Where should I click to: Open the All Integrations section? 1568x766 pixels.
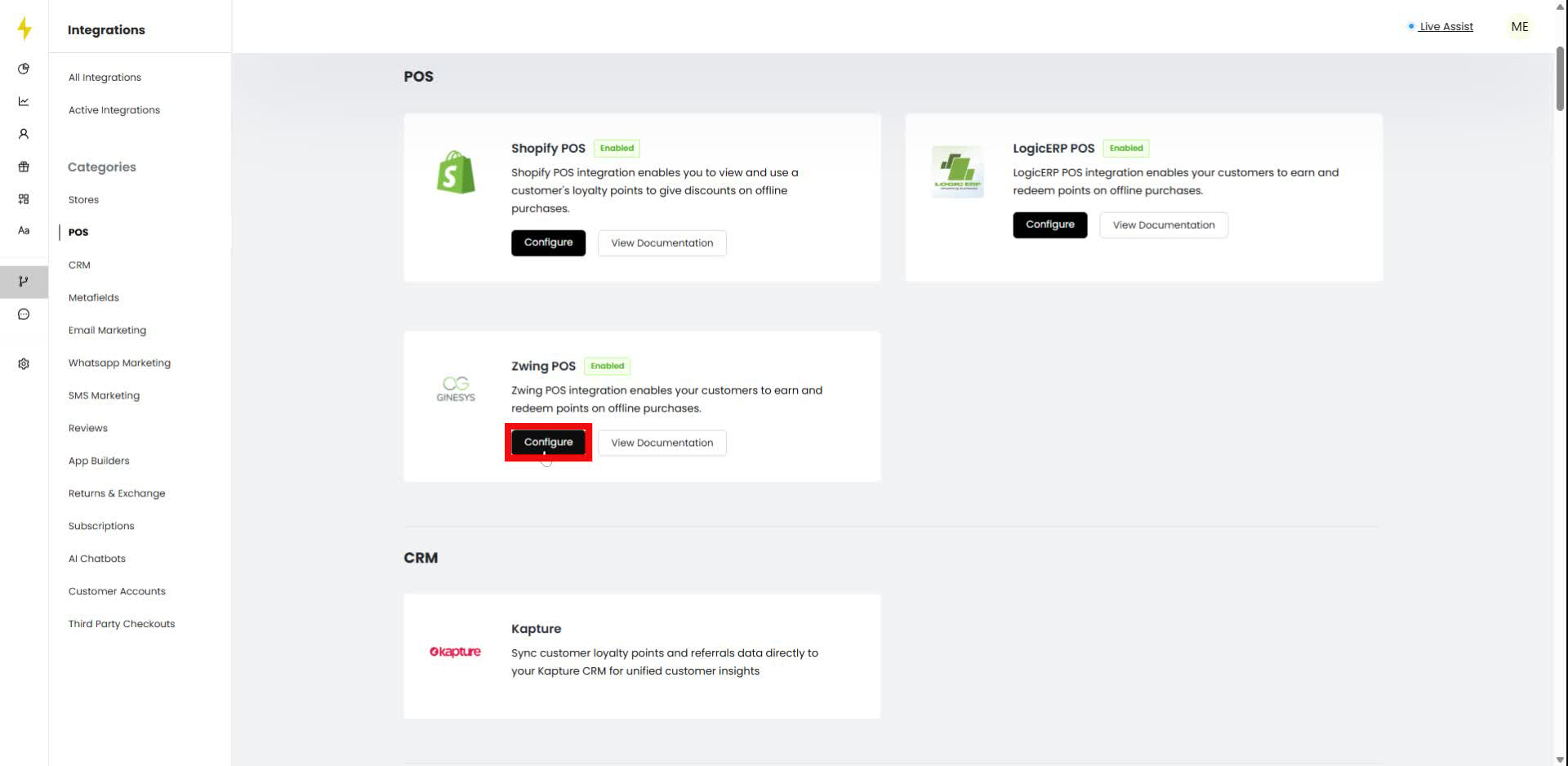click(x=105, y=77)
